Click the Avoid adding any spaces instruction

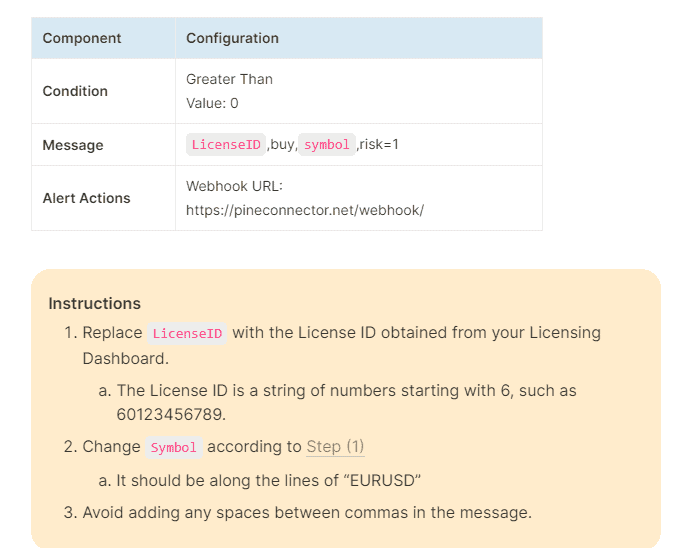click(307, 513)
